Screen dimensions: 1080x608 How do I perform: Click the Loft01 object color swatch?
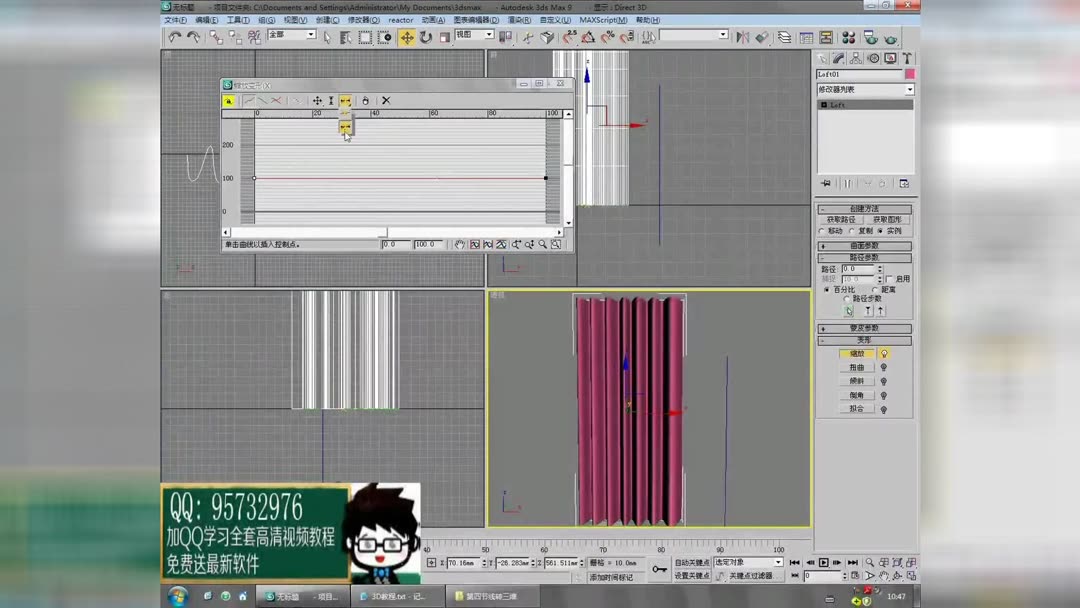coord(910,74)
